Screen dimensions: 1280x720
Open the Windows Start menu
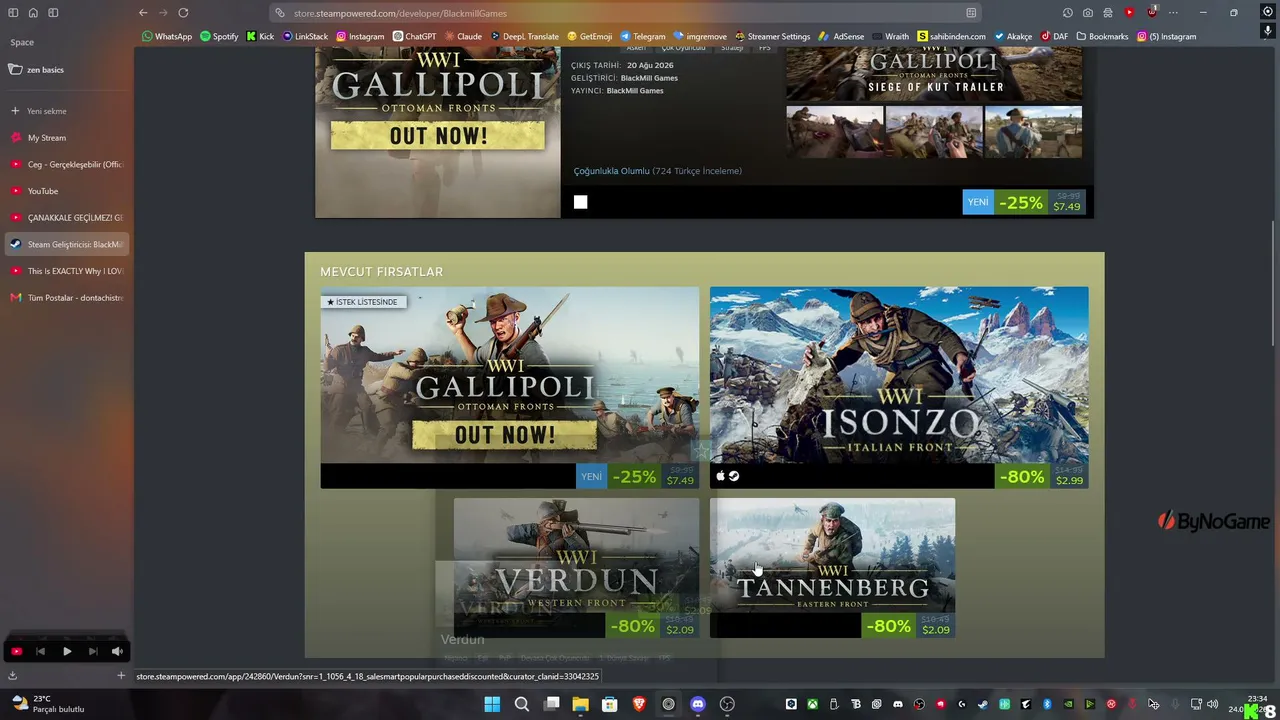point(492,704)
